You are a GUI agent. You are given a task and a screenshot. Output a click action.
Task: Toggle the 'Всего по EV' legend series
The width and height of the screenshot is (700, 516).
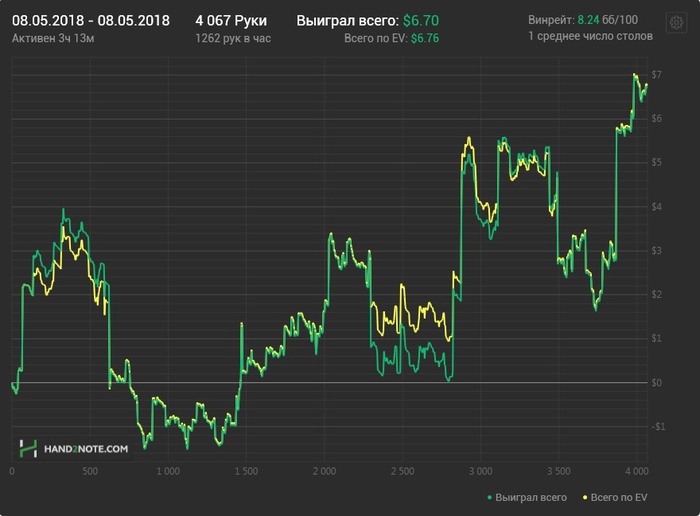(615, 497)
